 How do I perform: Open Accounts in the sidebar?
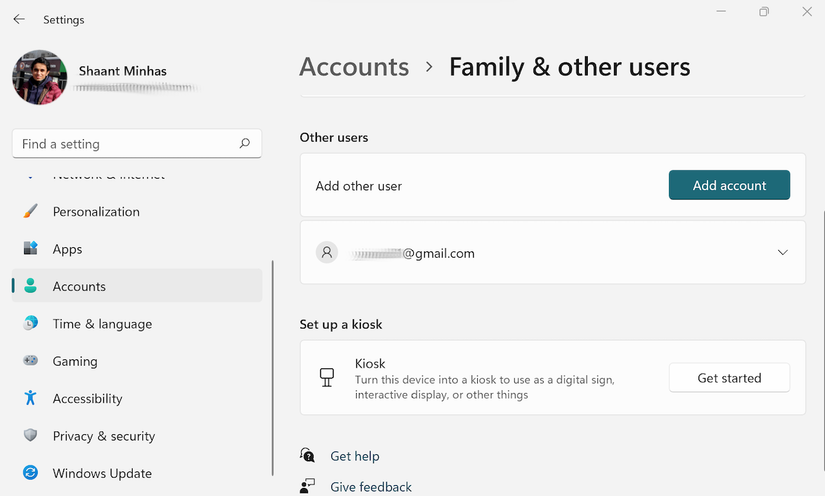(x=79, y=286)
